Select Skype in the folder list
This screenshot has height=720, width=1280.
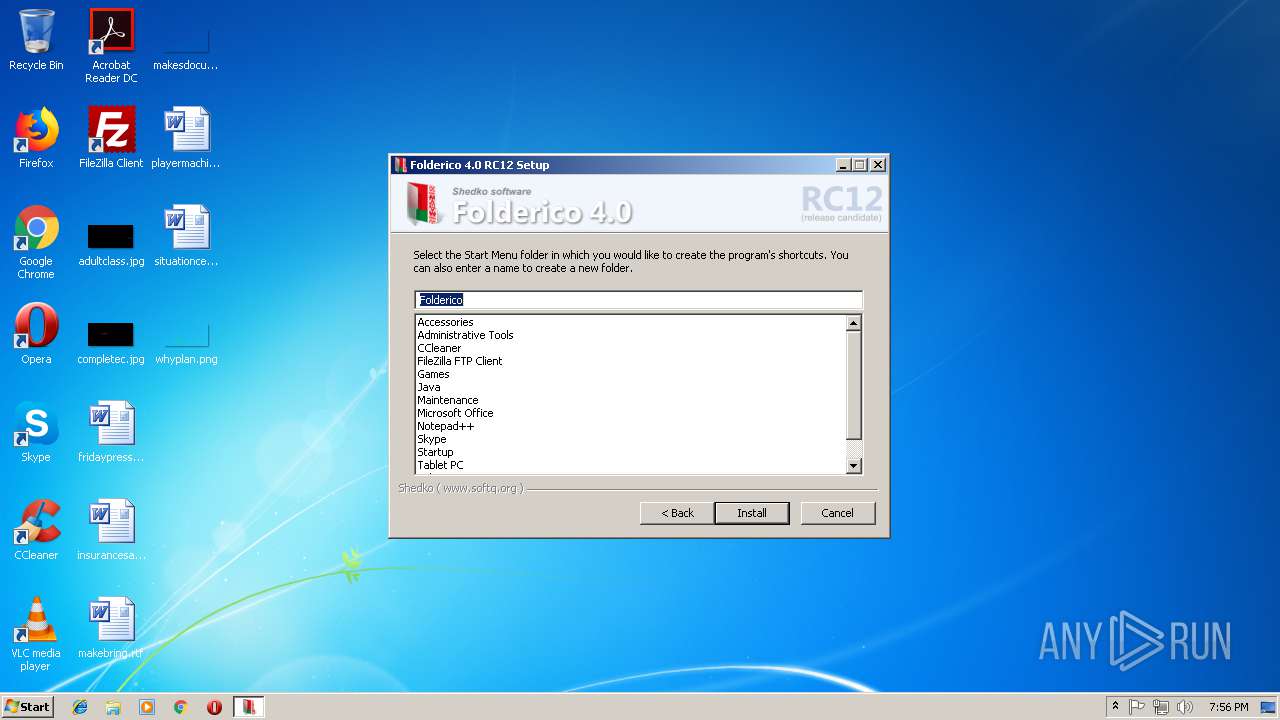(x=431, y=439)
